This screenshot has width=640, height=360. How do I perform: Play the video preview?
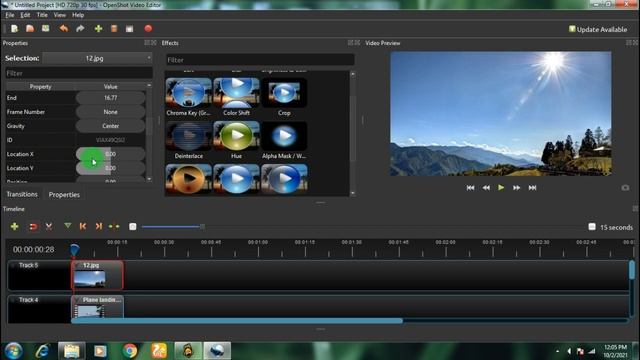(501, 188)
